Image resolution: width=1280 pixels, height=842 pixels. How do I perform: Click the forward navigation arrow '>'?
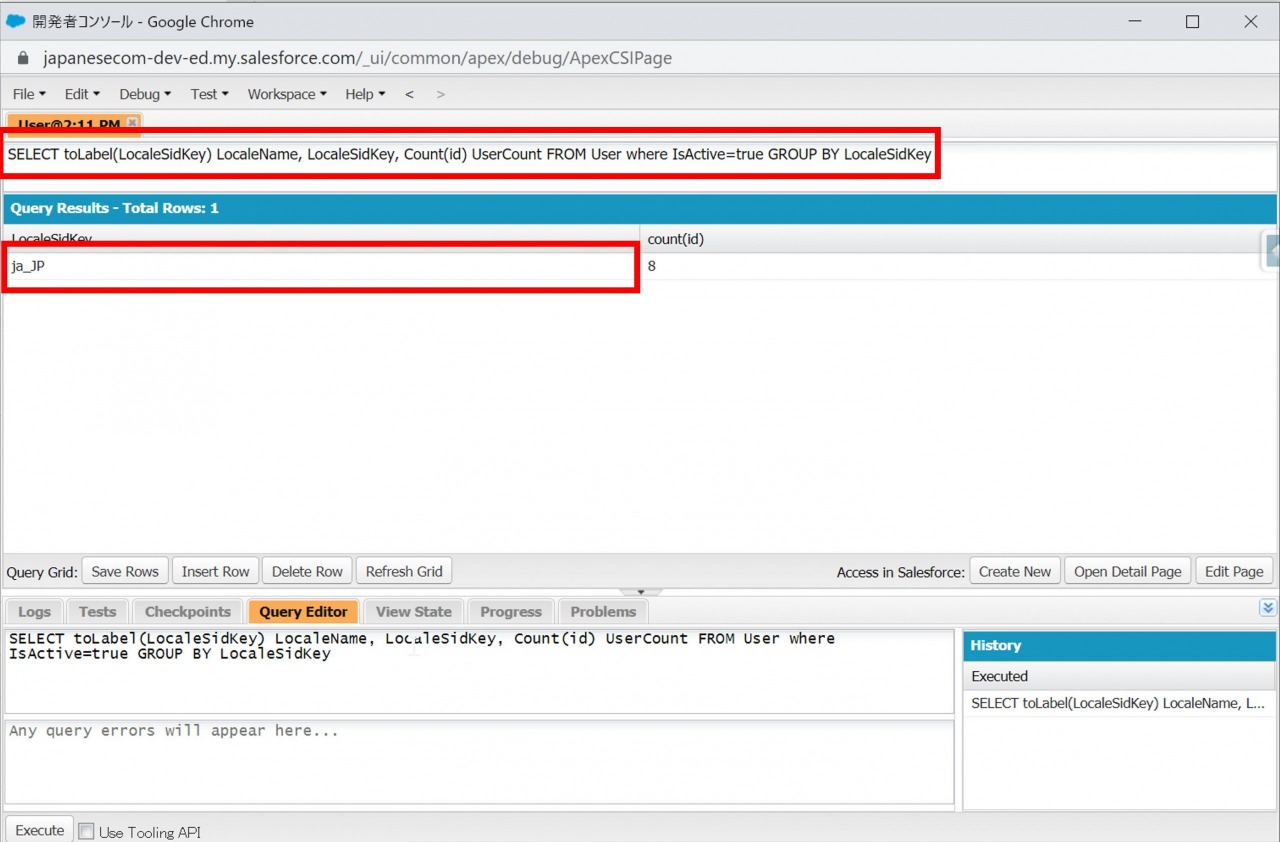pos(440,94)
